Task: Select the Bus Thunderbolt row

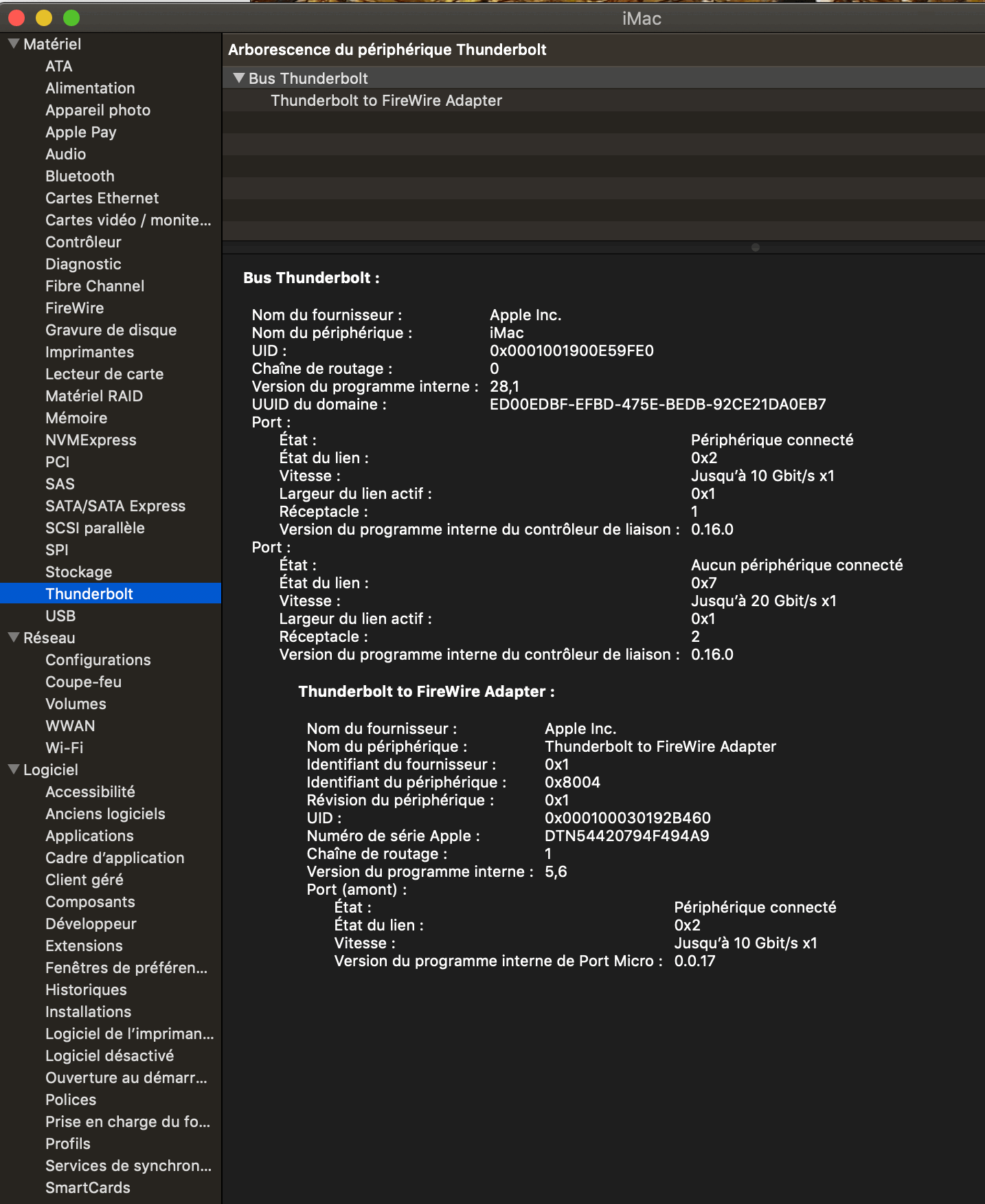Action: 604,78
